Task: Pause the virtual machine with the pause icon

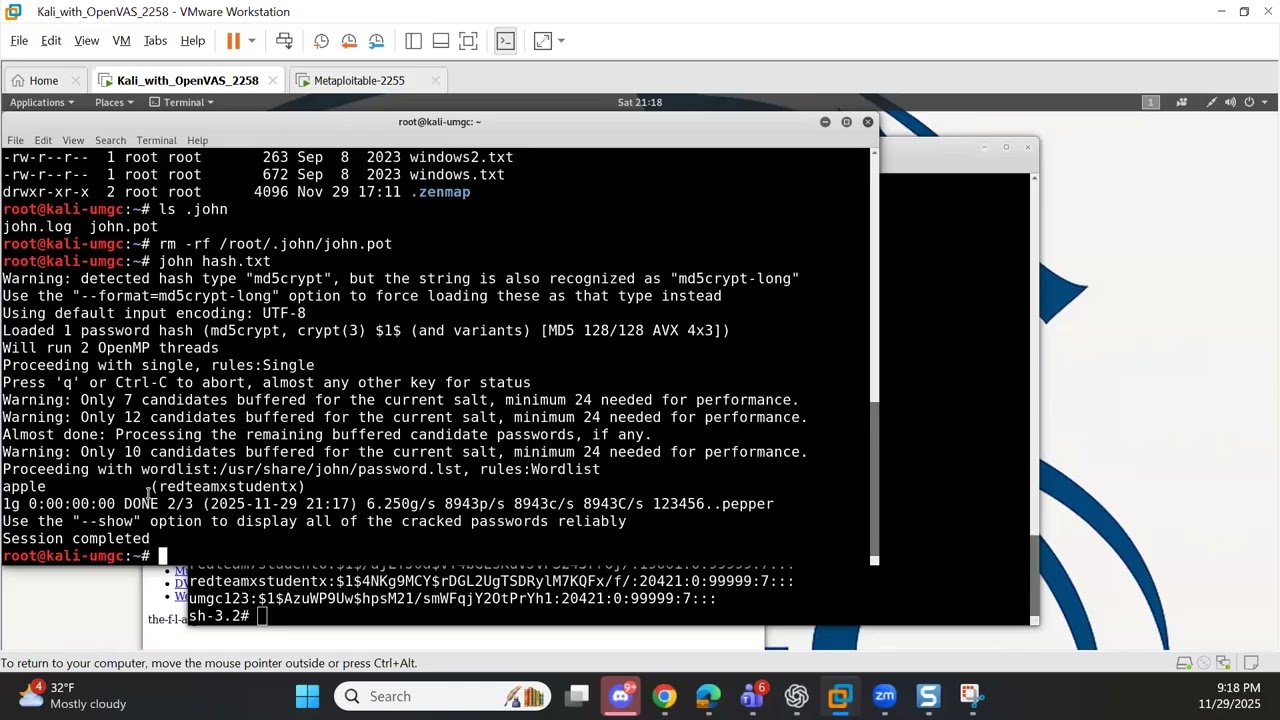Action: tap(233, 41)
